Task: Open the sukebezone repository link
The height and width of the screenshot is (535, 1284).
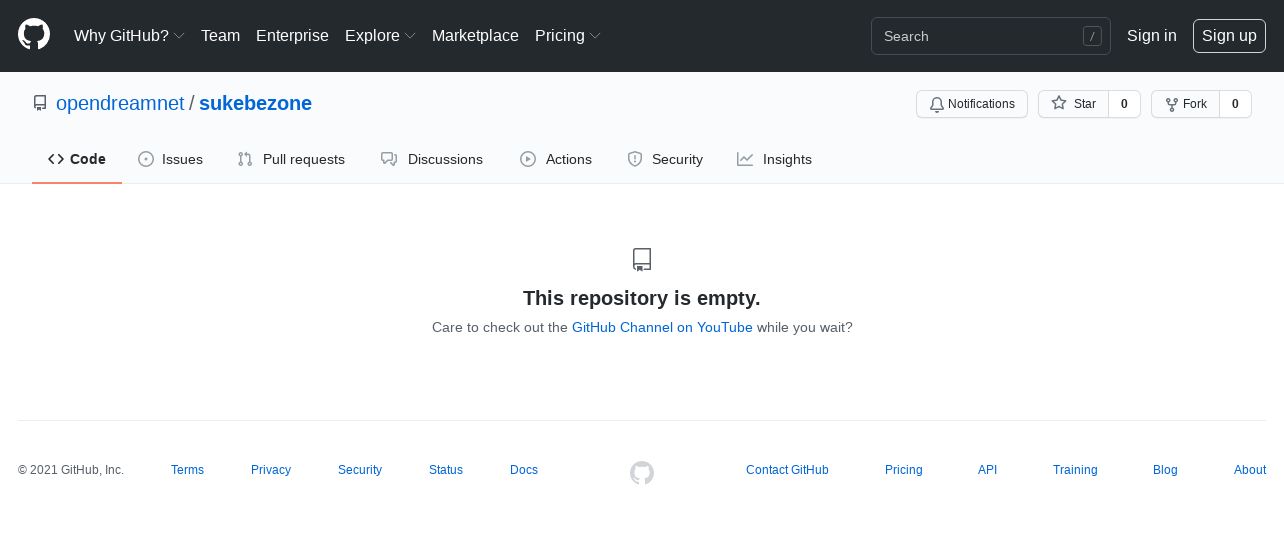Action: pyautogui.click(x=255, y=103)
